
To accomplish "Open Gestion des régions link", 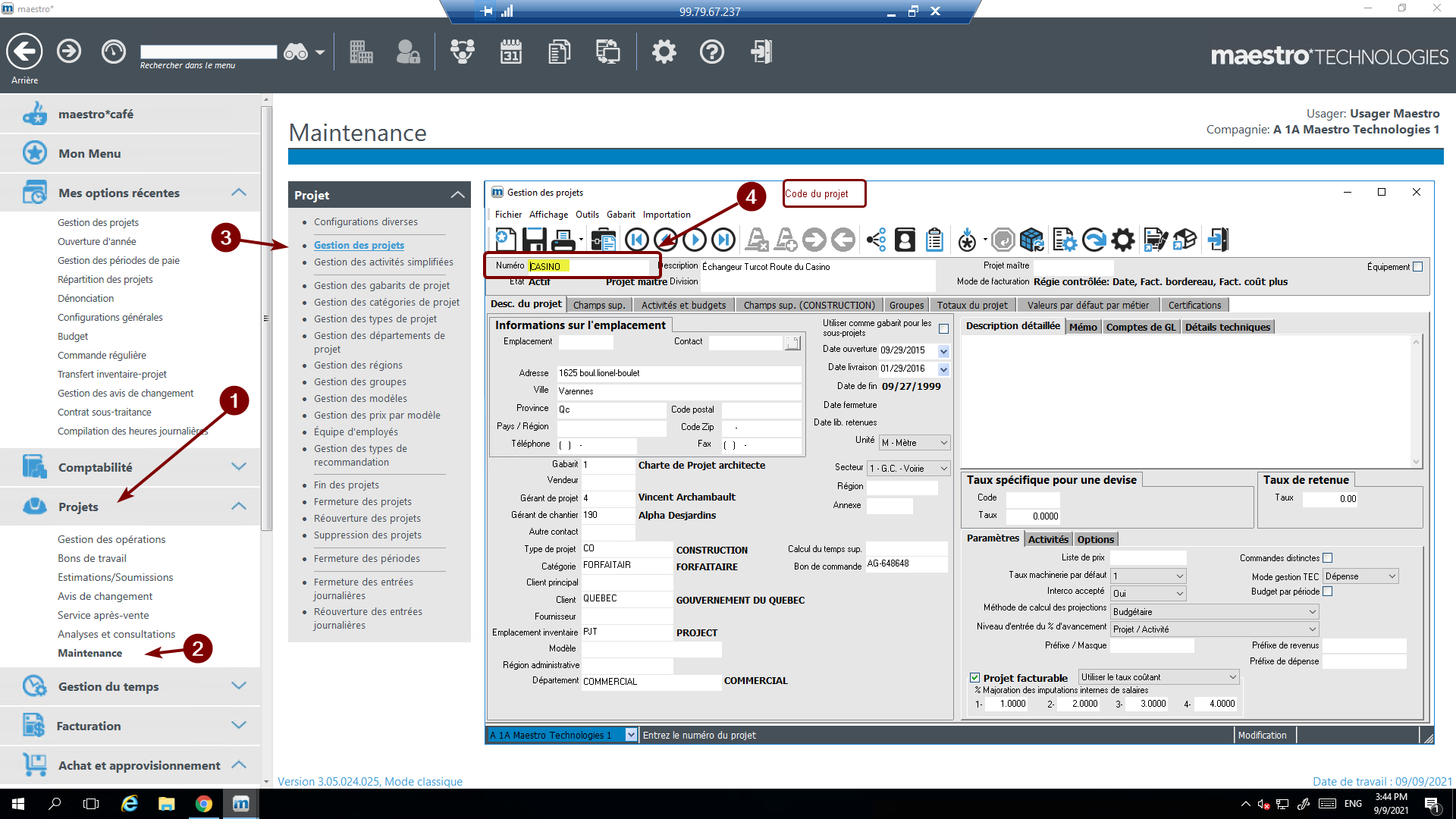I will [x=358, y=365].
